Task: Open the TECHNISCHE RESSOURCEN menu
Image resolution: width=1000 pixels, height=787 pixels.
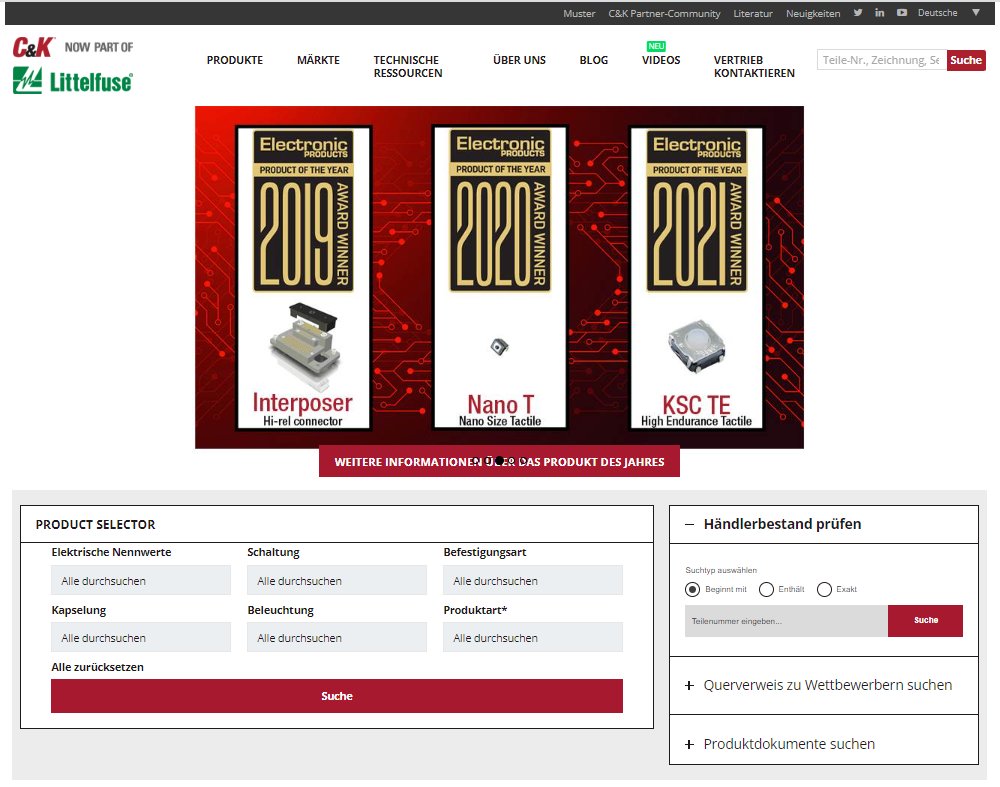Action: [406, 66]
